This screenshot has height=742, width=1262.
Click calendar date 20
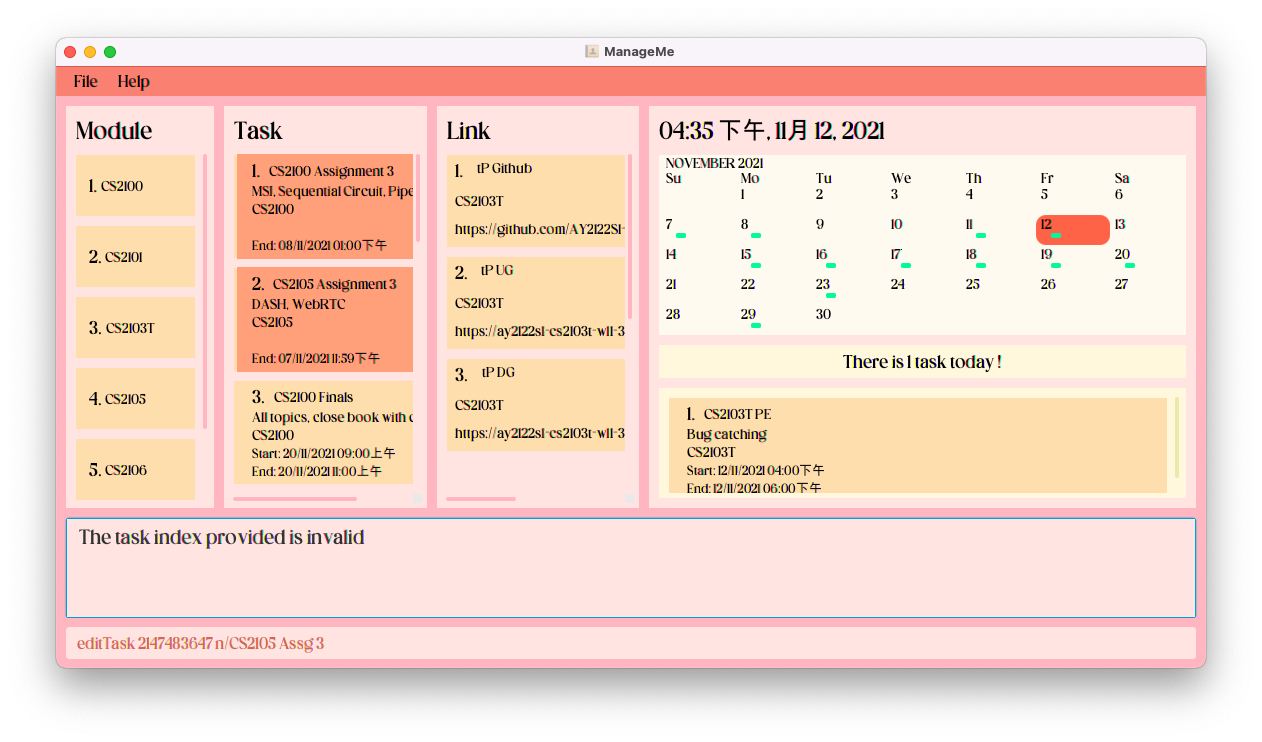pyautogui.click(x=1122, y=254)
